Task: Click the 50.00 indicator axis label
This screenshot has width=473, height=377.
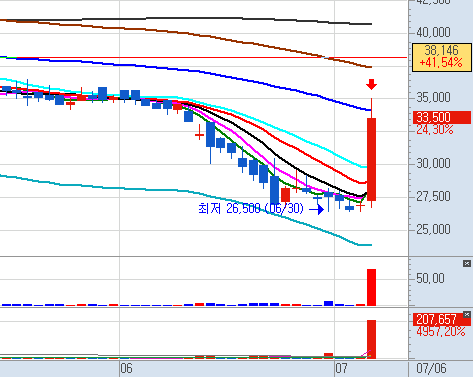Action: [x=430, y=278]
